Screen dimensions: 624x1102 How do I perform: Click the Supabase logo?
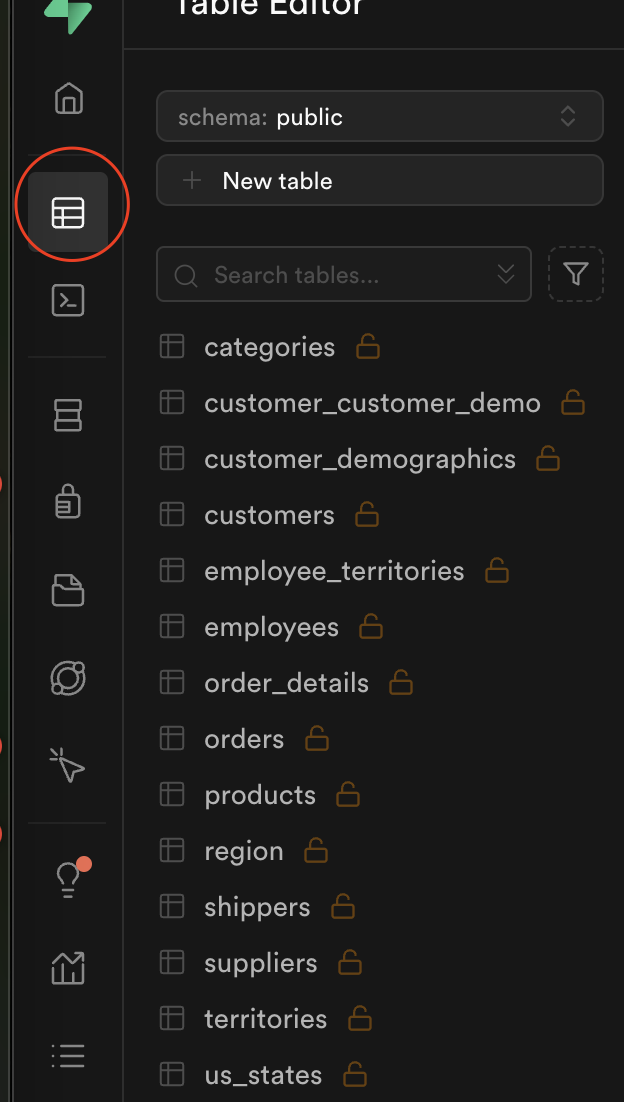pyautogui.click(x=68, y=14)
